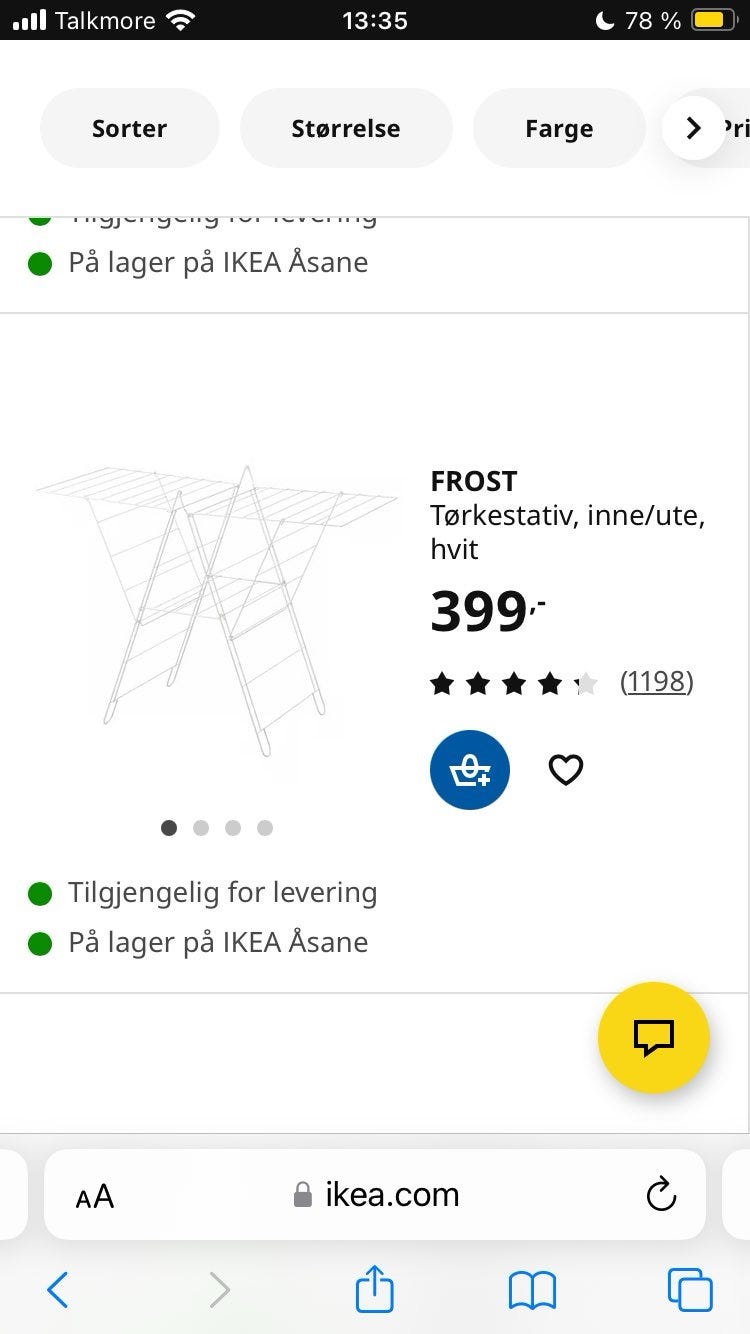
Task: Show more filters with right chevron
Action: pyautogui.click(x=693, y=128)
